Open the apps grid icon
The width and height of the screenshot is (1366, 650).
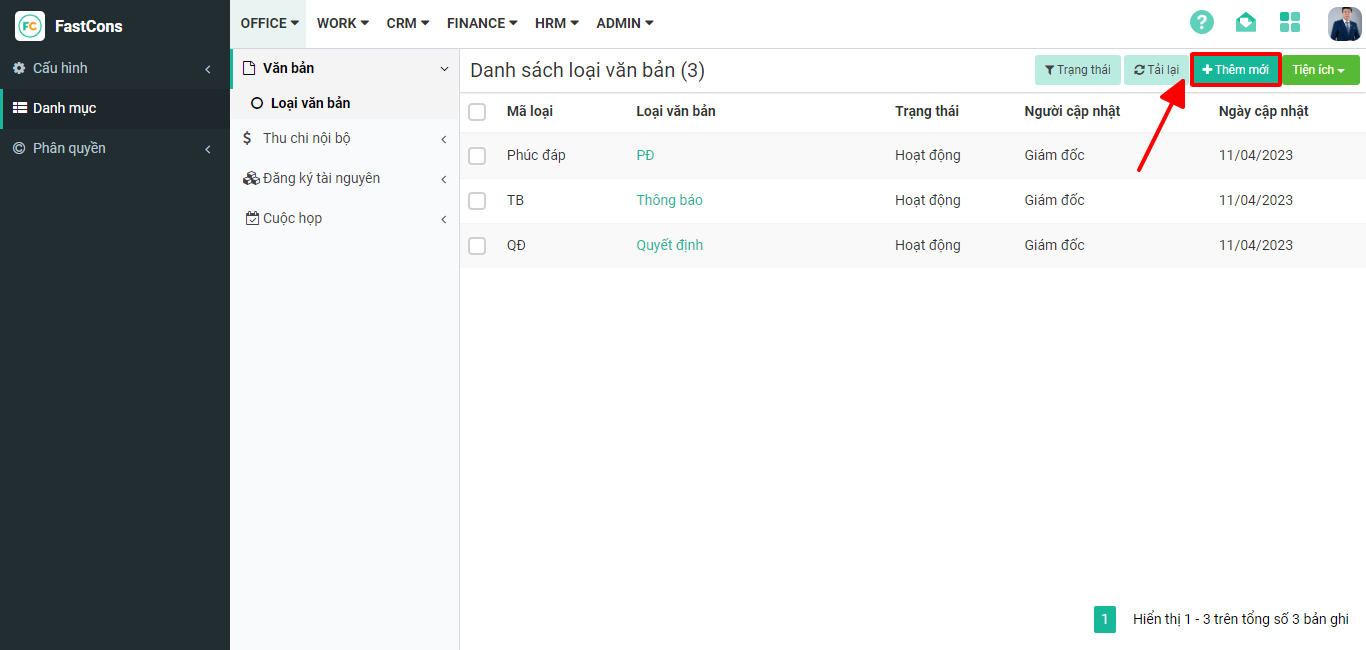pyautogui.click(x=1290, y=23)
